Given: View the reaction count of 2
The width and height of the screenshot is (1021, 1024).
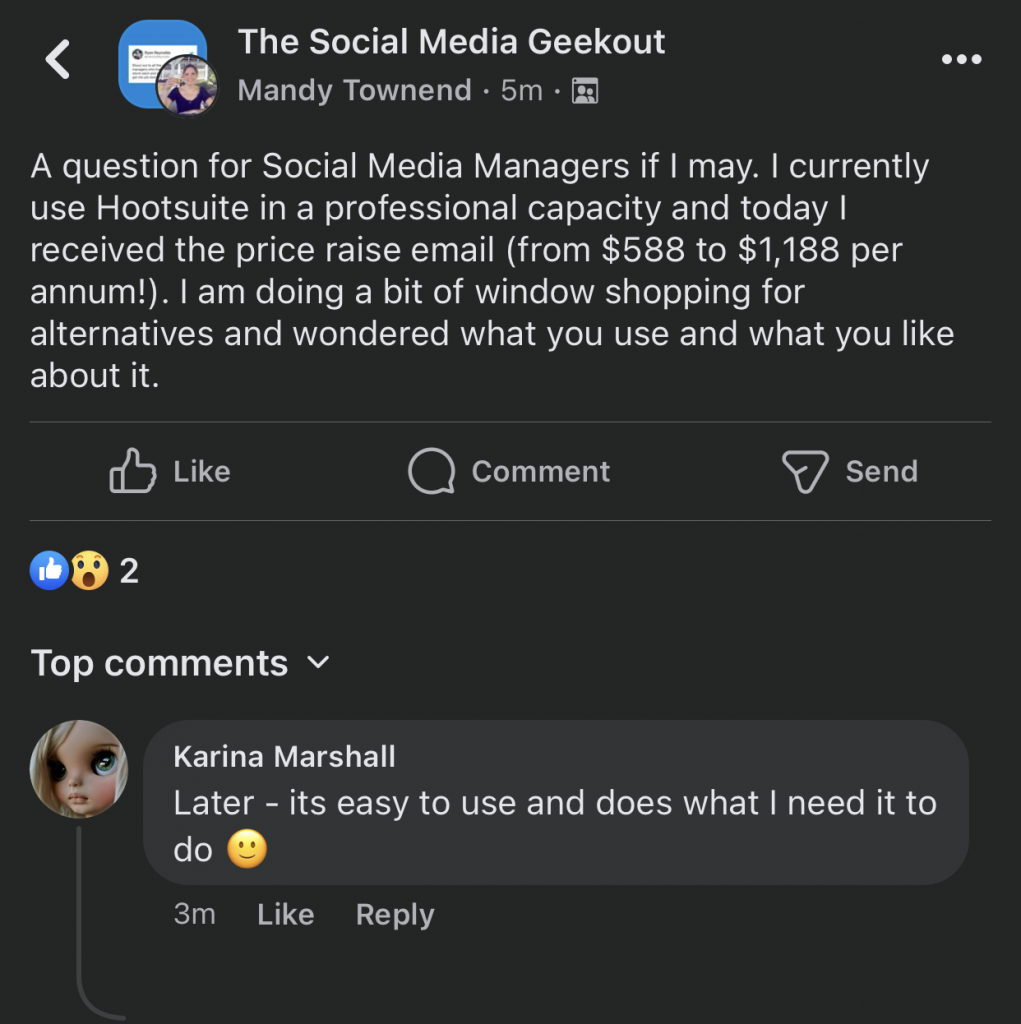Looking at the screenshot, I should pos(129,571).
